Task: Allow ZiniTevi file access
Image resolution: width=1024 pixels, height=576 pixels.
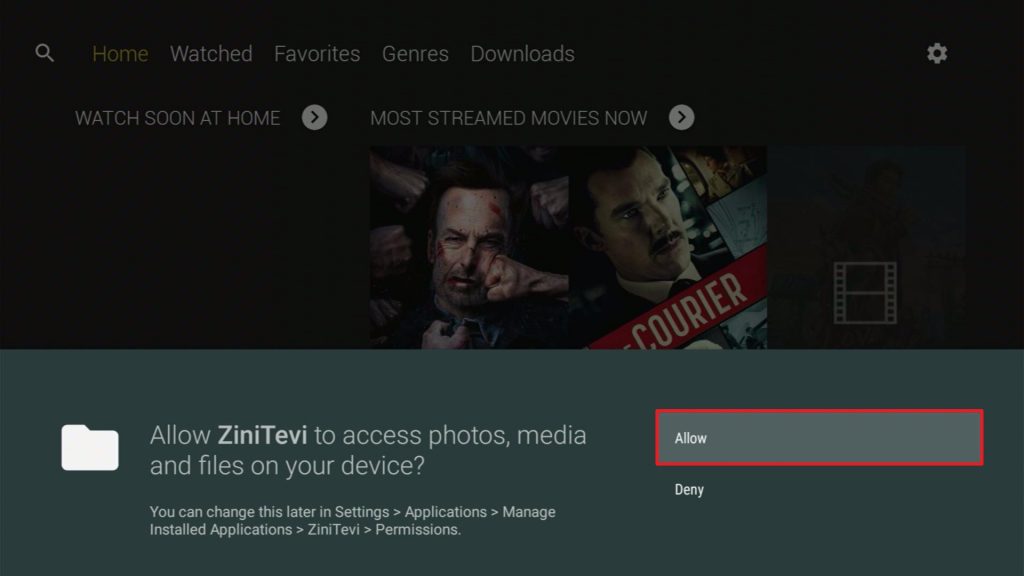Action: coord(820,438)
